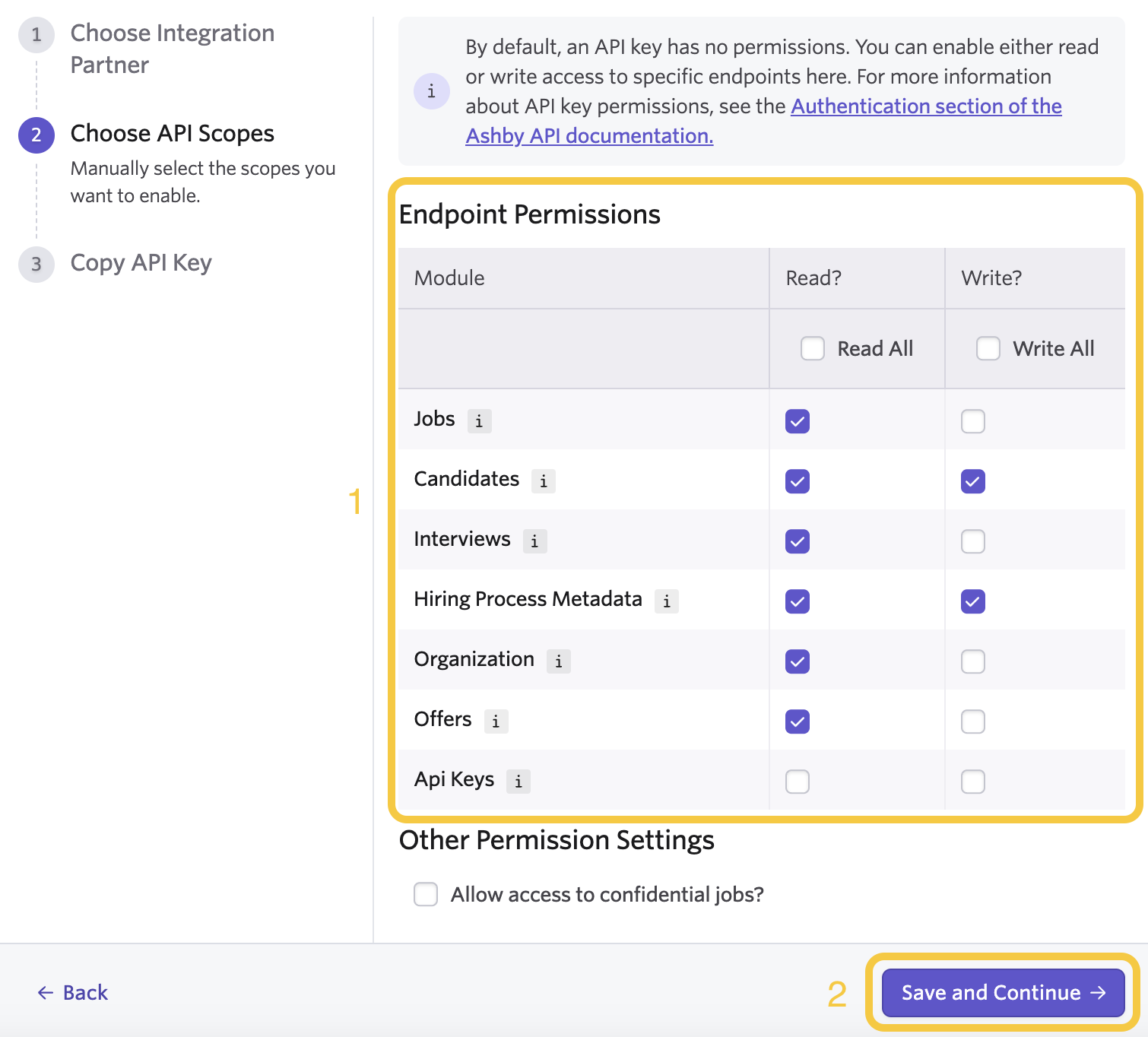The image size is (1148, 1037).
Task: Disable write access for Candidates
Action: [x=972, y=480]
